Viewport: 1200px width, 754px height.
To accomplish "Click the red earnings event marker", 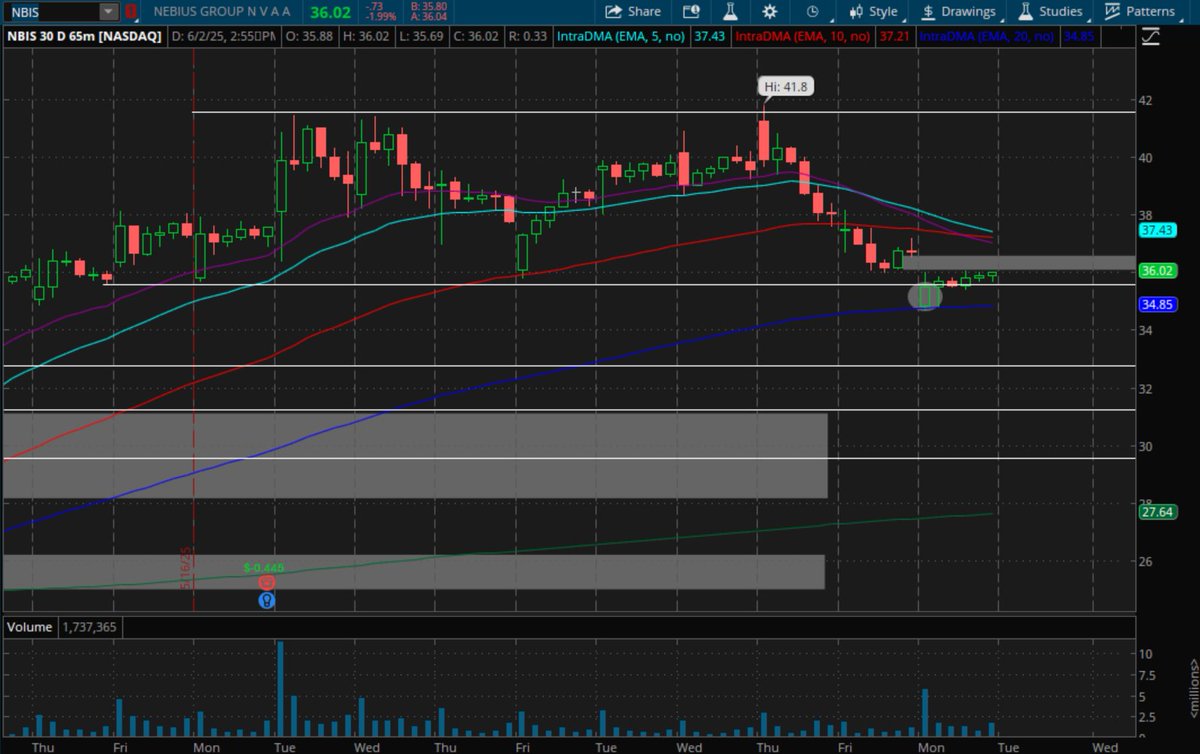I will [x=266, y=582].
